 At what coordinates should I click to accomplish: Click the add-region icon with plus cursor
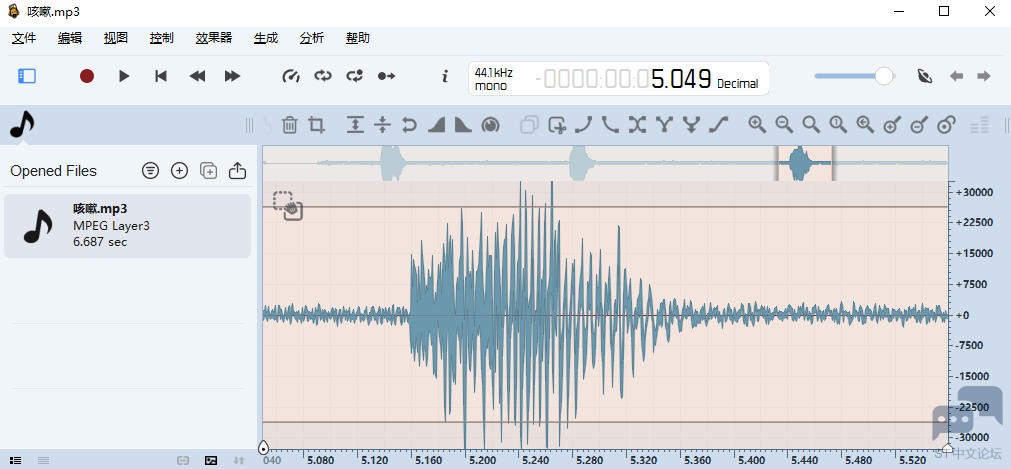coord(557,125)
